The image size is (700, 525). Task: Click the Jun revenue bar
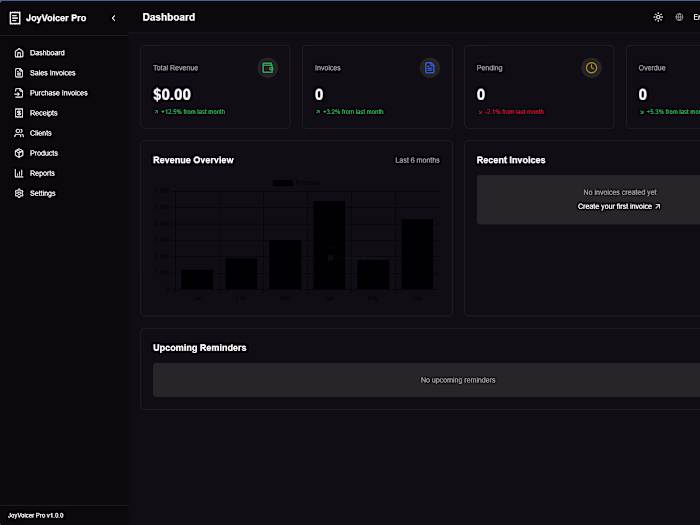pos(417,254)
